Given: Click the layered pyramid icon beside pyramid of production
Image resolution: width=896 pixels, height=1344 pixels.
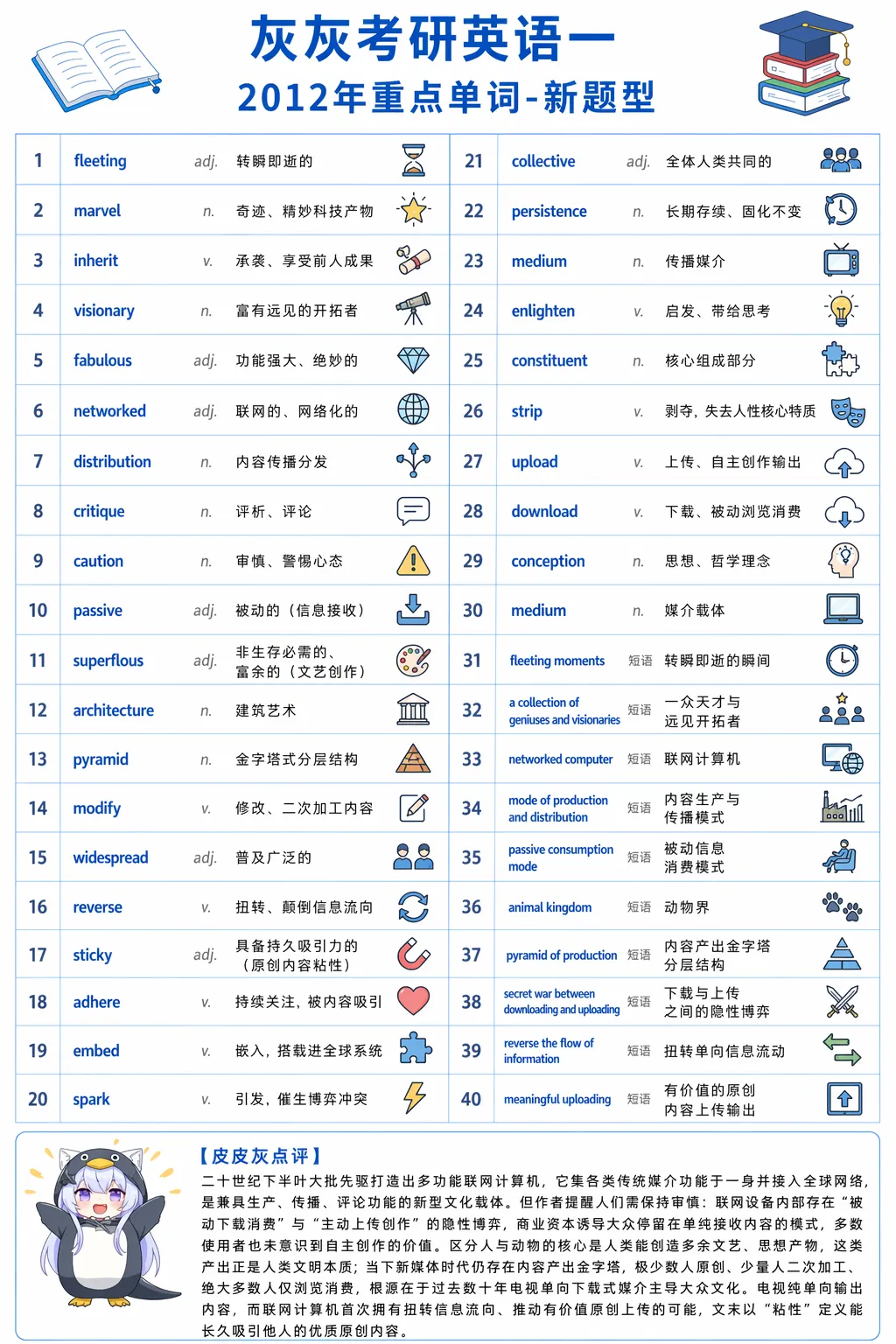Looking at the screenshot, I should (842, 955).
